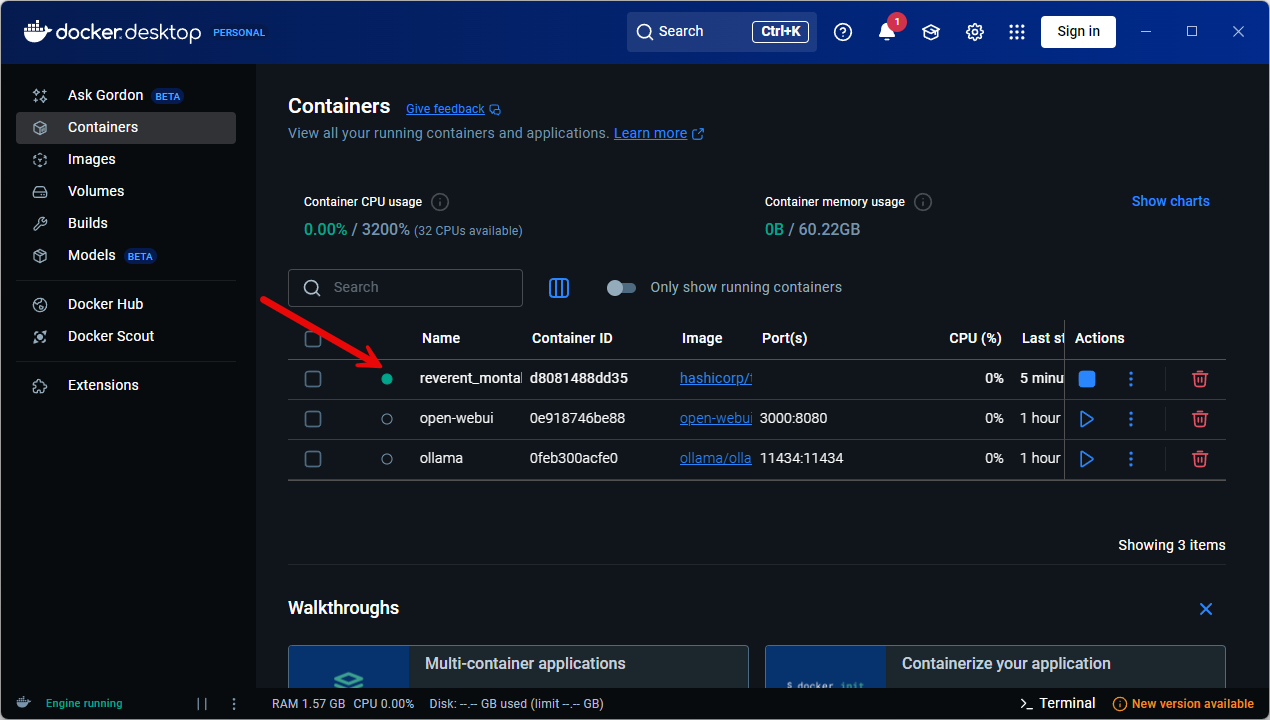Screen dimensions: 1270x720
Task: Open the hashicorp image link
Action: (716, 379)
